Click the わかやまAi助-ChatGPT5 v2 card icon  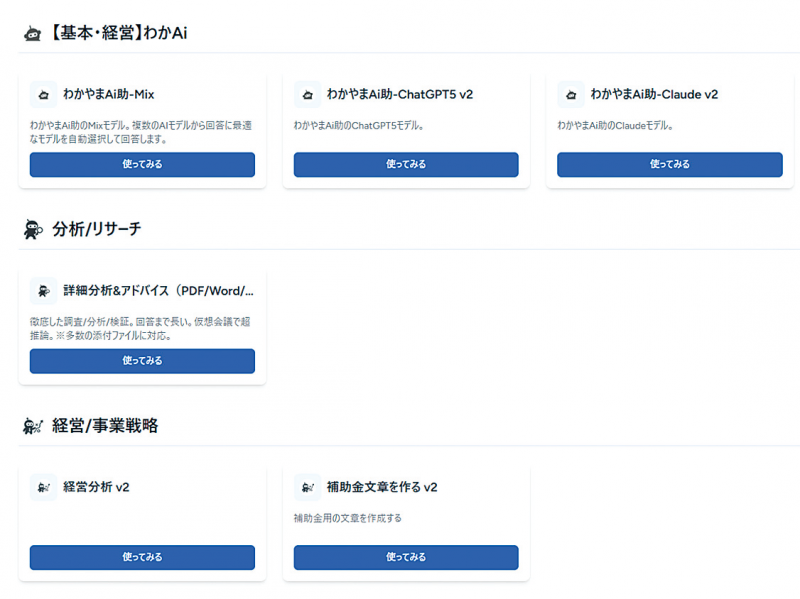[307, 94]
